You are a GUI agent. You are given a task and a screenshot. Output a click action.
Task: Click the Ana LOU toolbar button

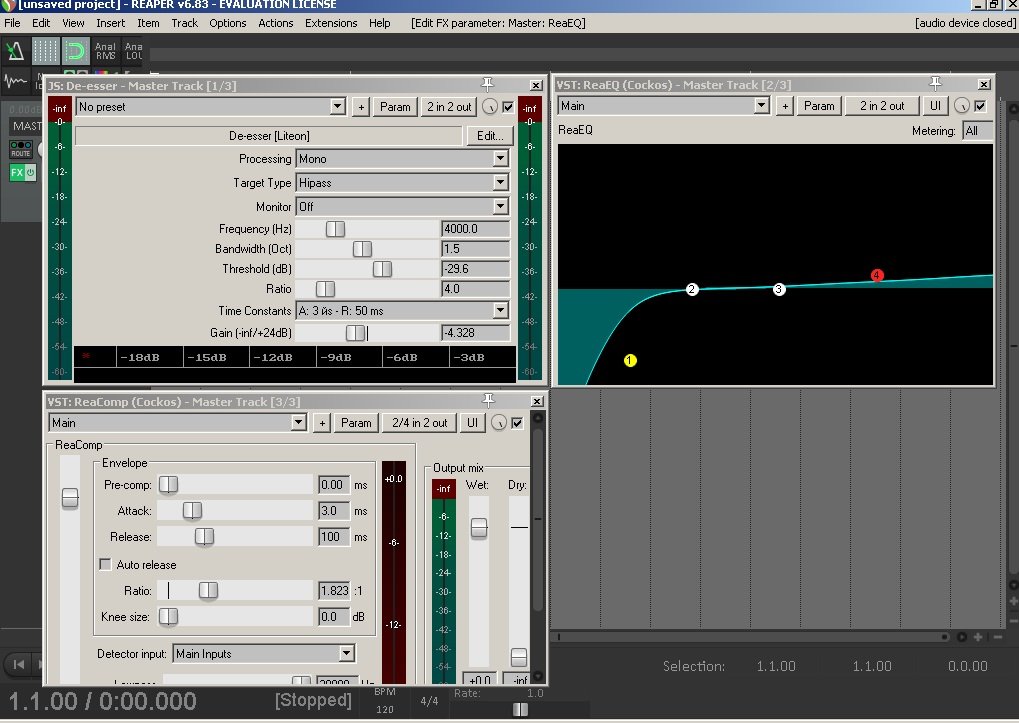tap(134, 51)
